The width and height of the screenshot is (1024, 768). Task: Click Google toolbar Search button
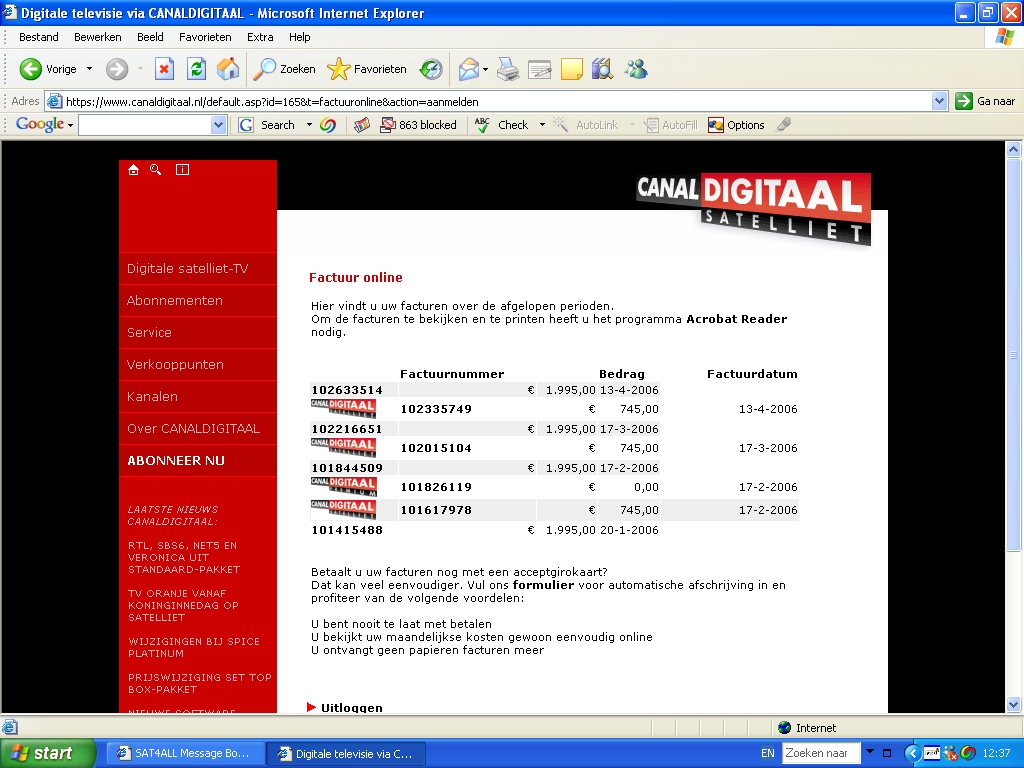pyautogui.click(x=266, y=125)
